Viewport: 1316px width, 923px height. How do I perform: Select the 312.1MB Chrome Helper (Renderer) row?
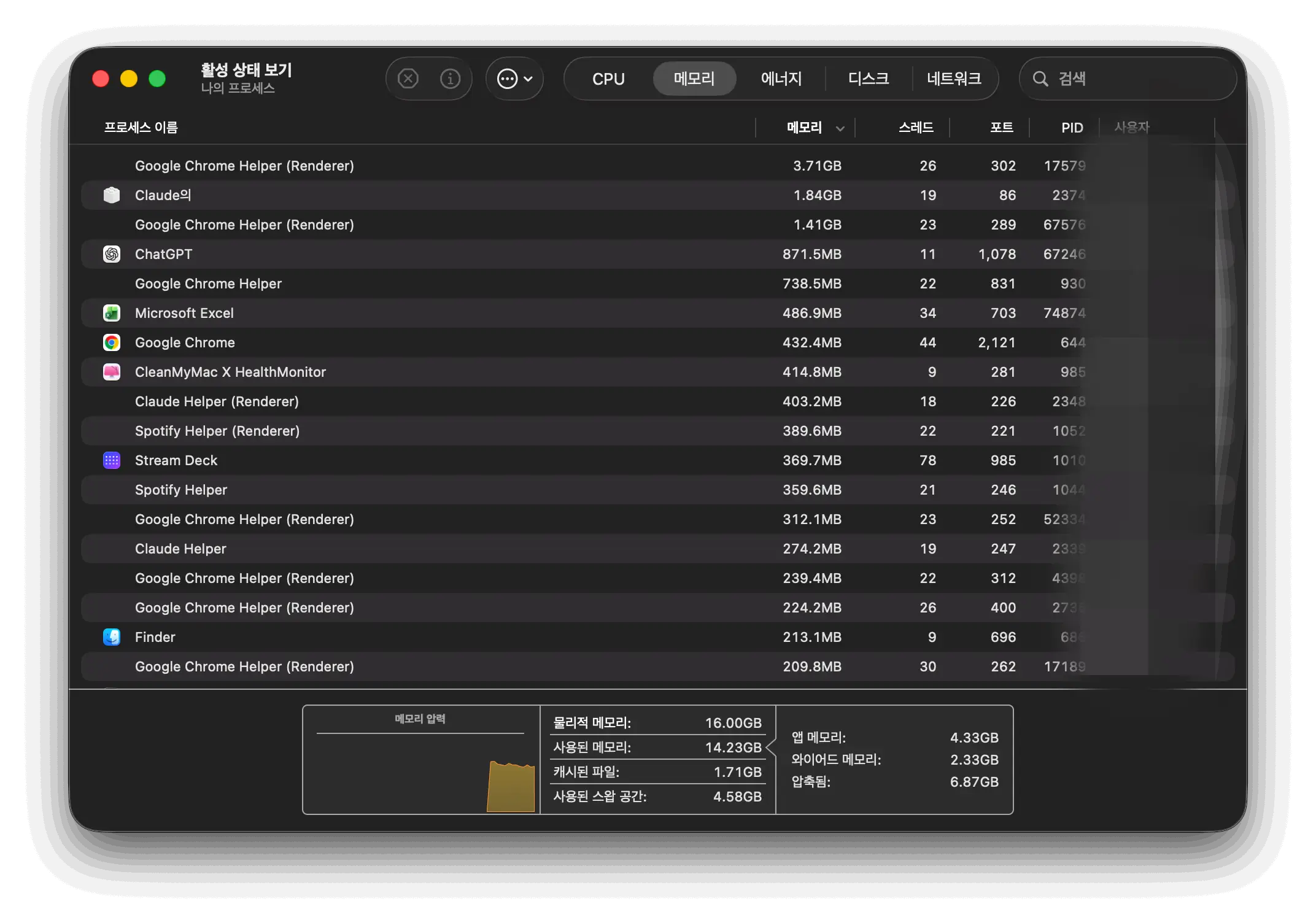657,519
